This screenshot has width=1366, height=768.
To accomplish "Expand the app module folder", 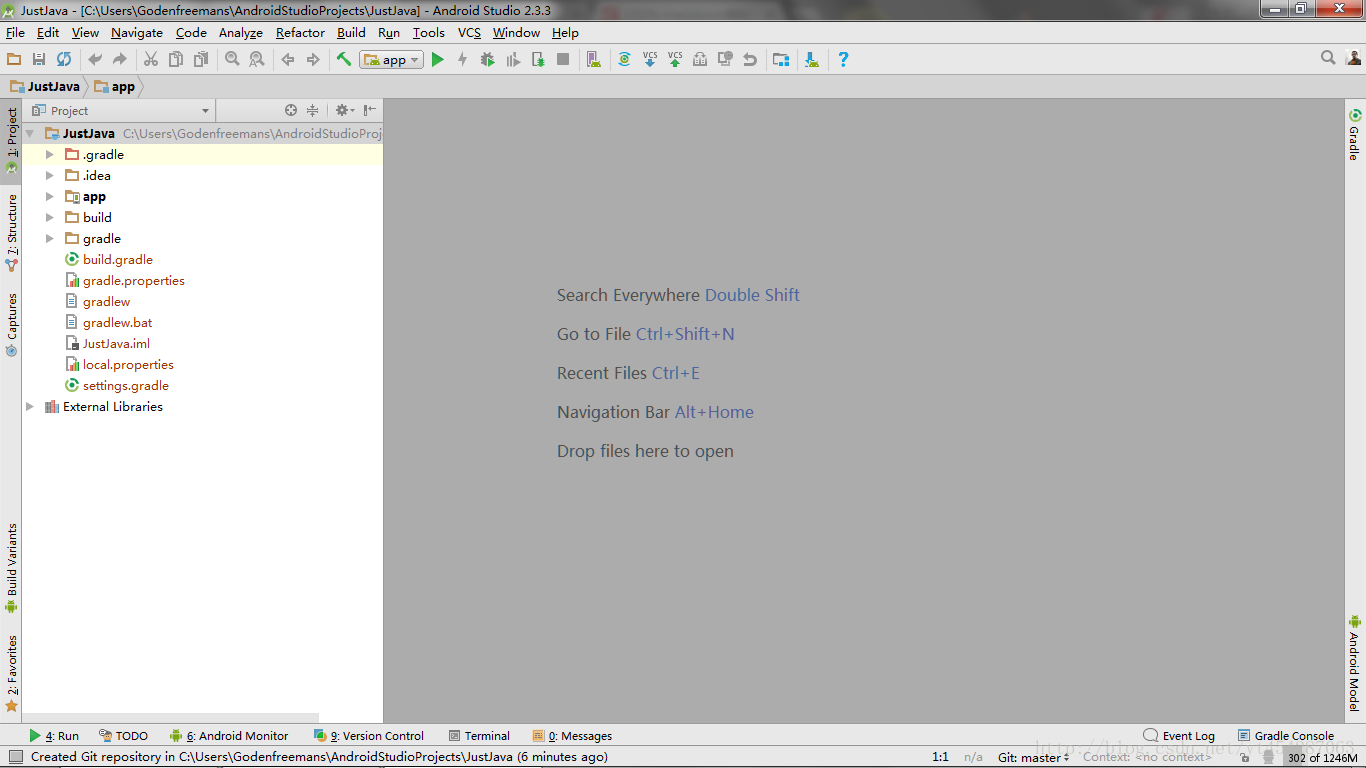I will tap(50, 197).
